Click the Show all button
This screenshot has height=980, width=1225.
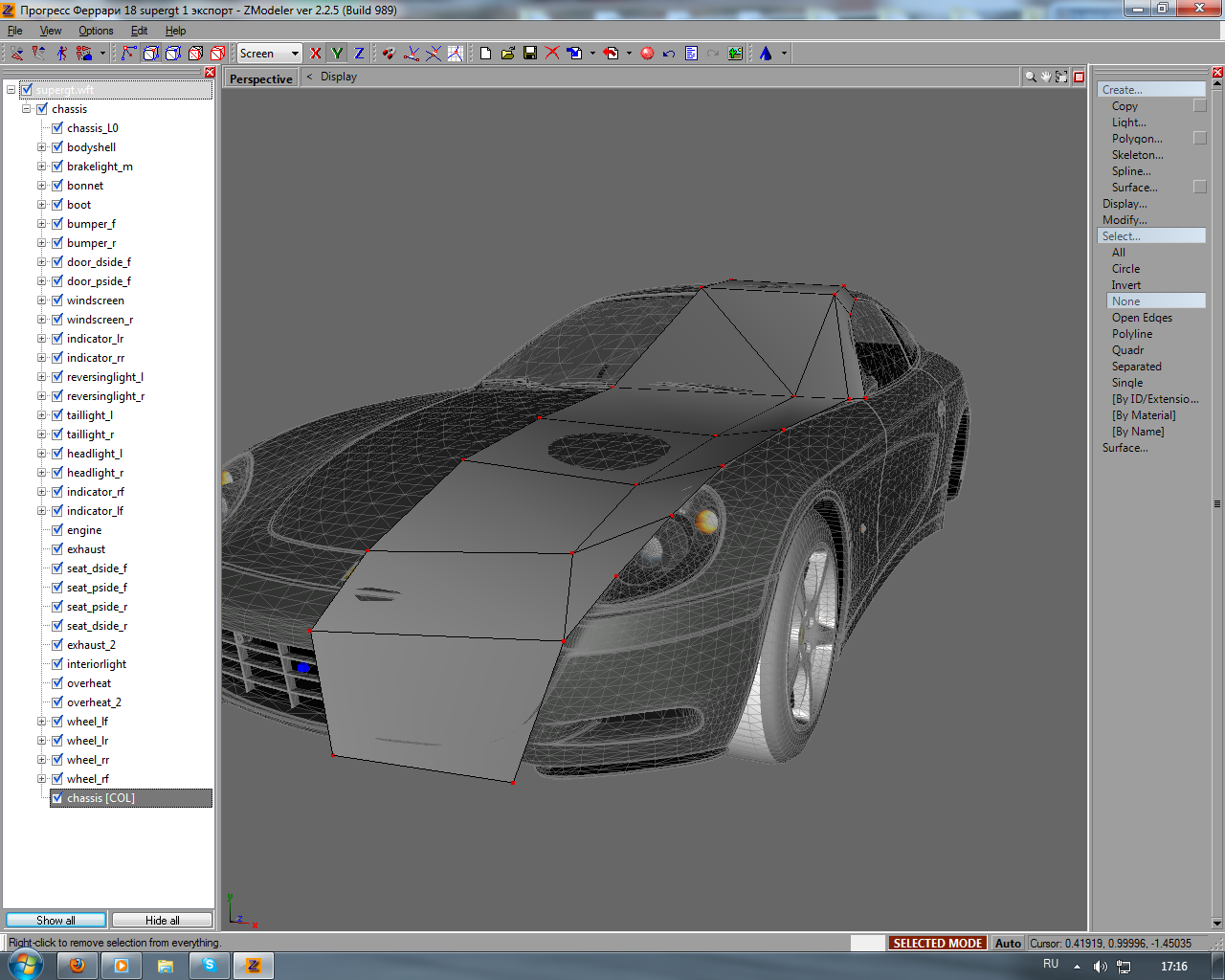point(56,920)
